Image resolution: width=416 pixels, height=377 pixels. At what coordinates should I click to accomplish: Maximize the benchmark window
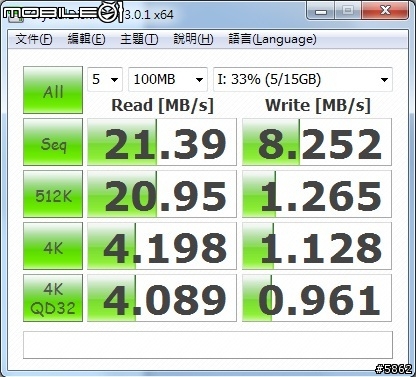348,11
